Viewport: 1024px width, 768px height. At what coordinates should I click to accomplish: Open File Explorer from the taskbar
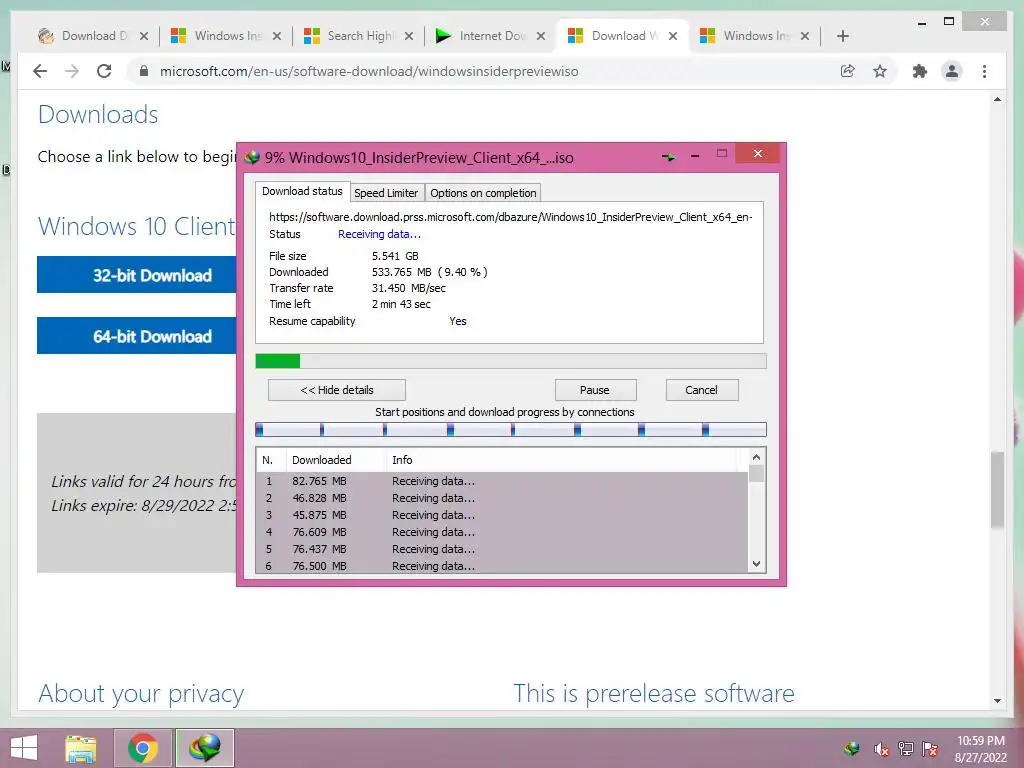click(x=81, y=748)
